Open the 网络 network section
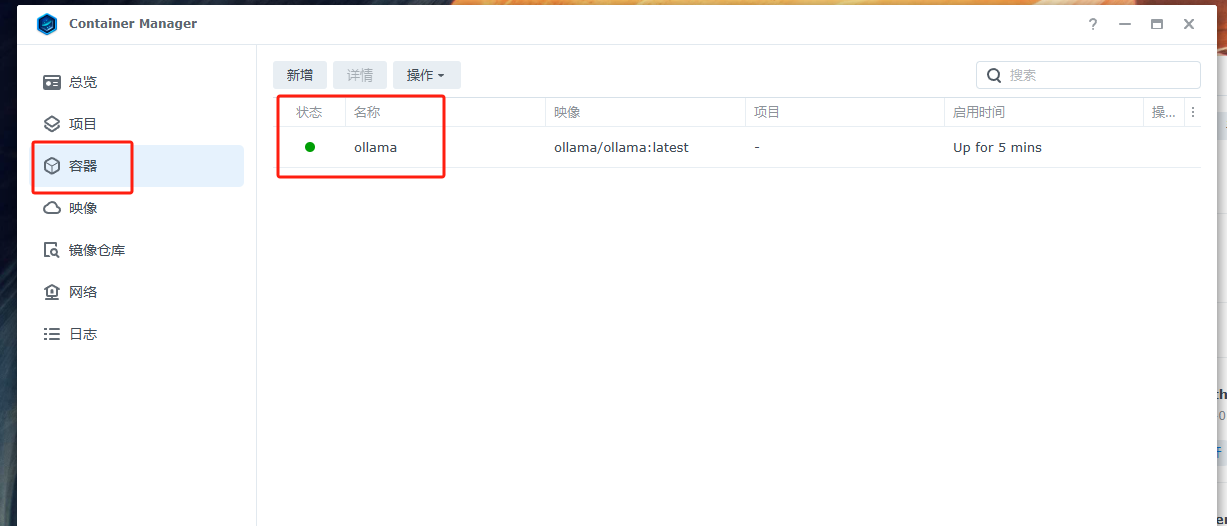 (x=137, y=292)
